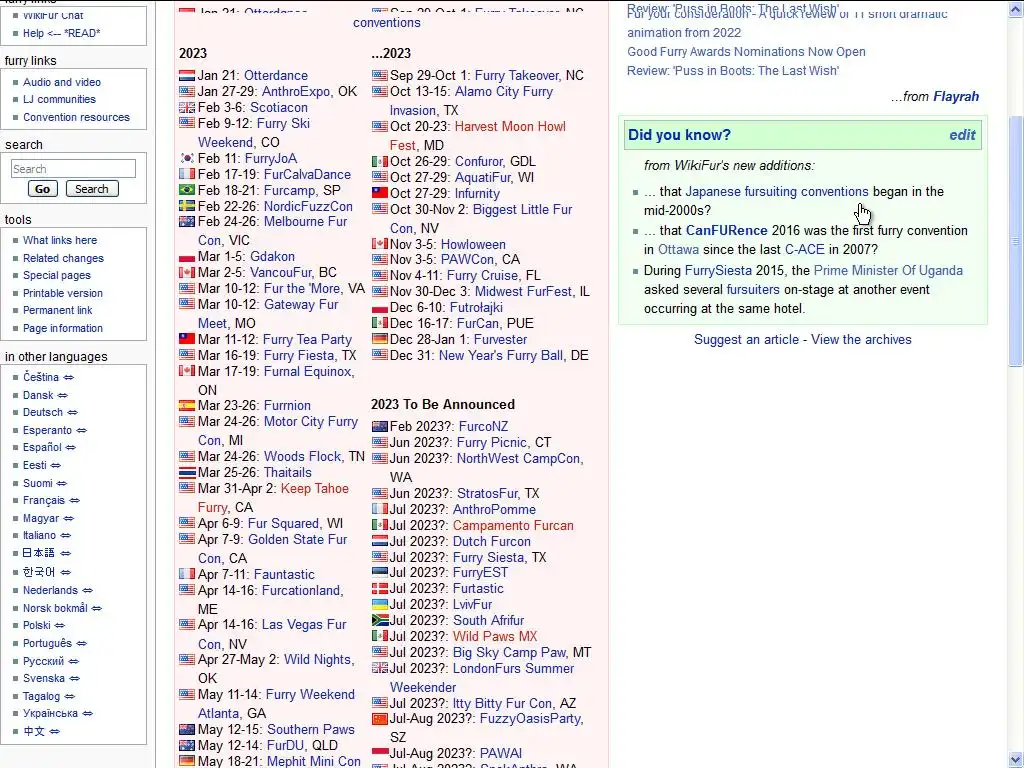Switch language to 日本語
This screenshot has height=768, width=1024.
pos(39,553)
